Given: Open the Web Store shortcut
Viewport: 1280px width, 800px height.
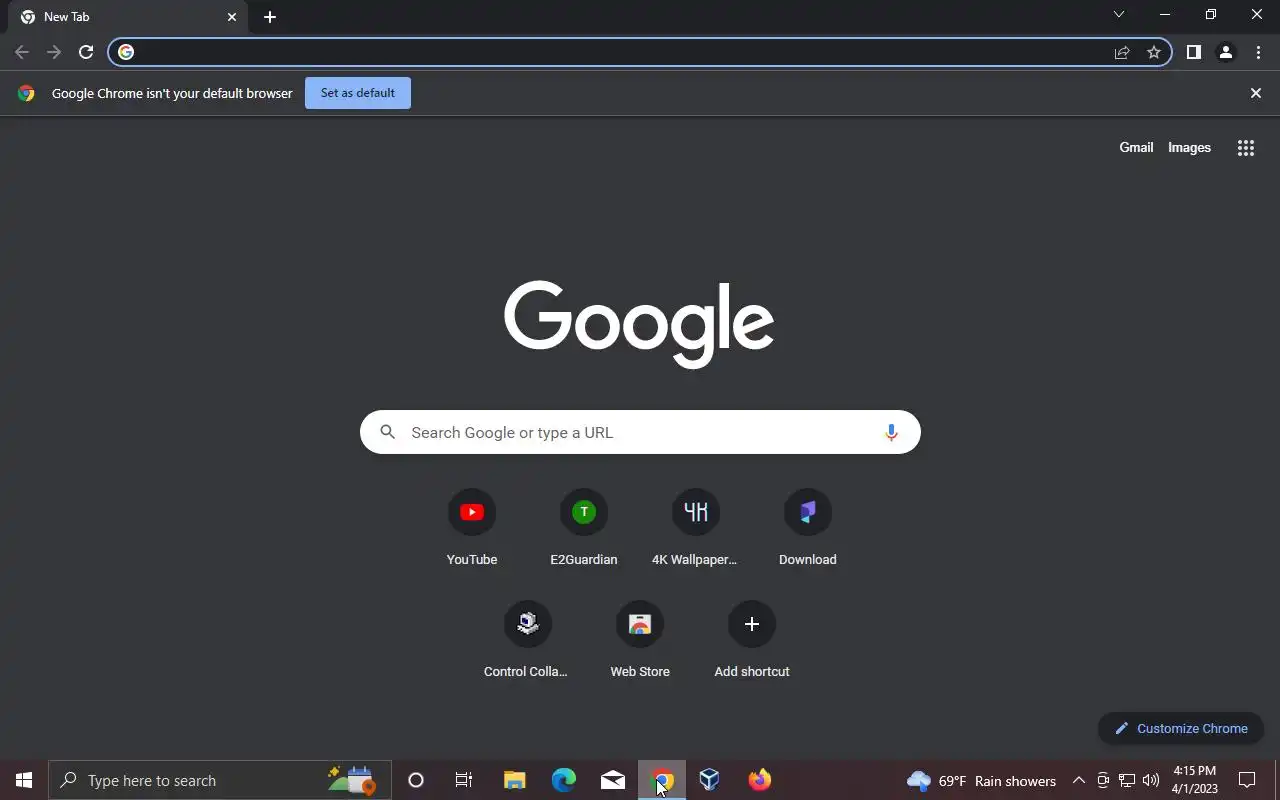Looking at the screenshot, I should pyautogui.click(x=640, y=640).
